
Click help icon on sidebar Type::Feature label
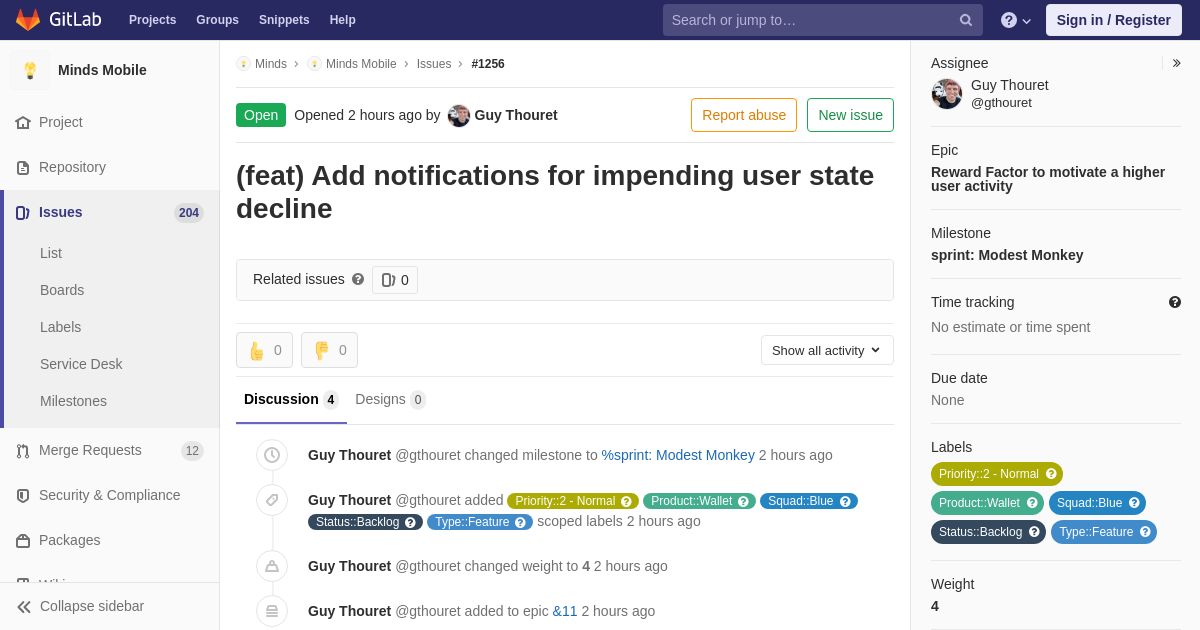(1145, 532)
